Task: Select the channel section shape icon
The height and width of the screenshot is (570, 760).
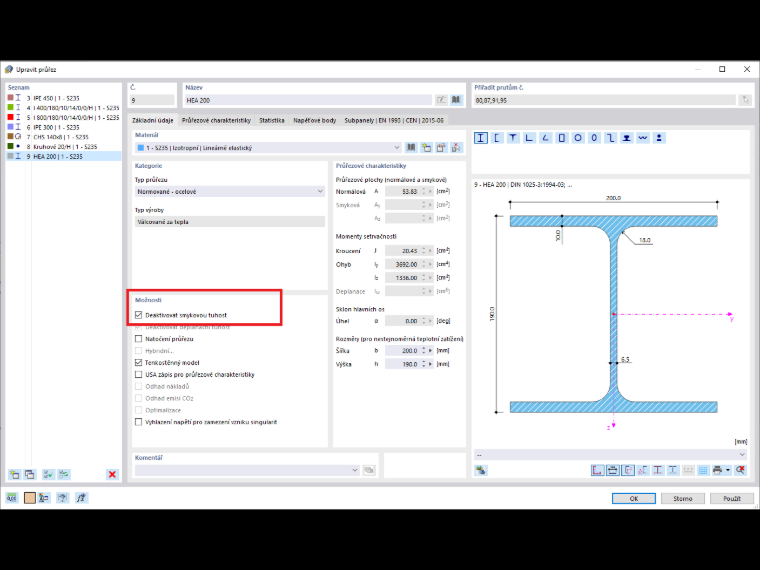Action: click(x=497, y=138)
